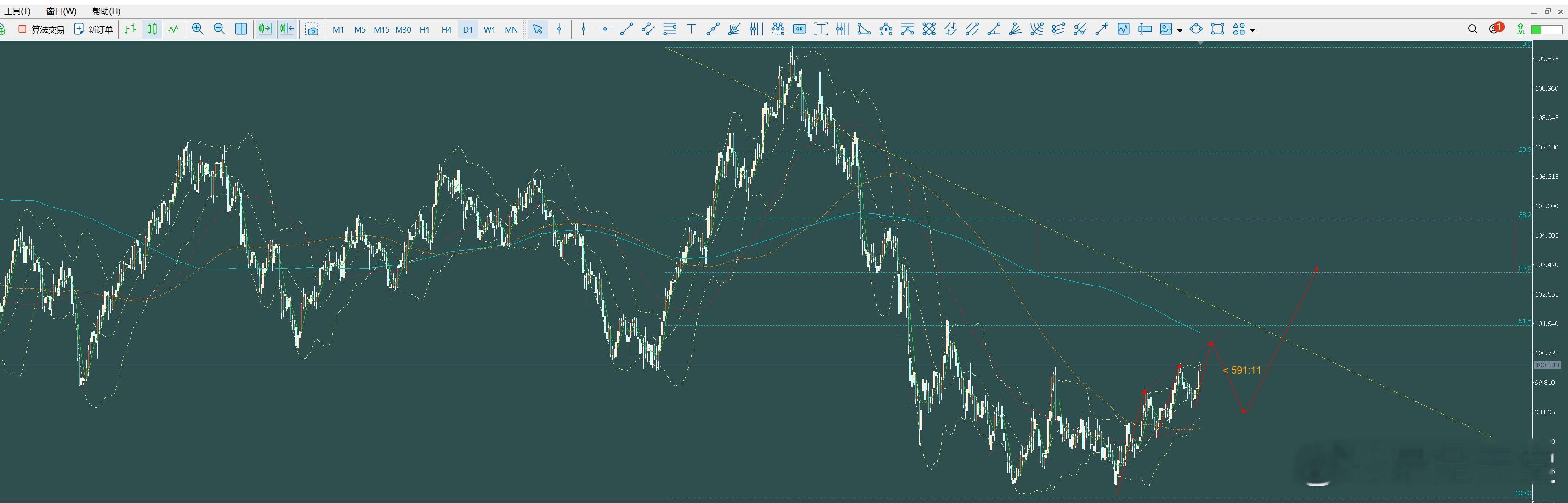Click the zoom out magnifier icon
Viewport: 1568px width, 503px height.
[220, 29]
